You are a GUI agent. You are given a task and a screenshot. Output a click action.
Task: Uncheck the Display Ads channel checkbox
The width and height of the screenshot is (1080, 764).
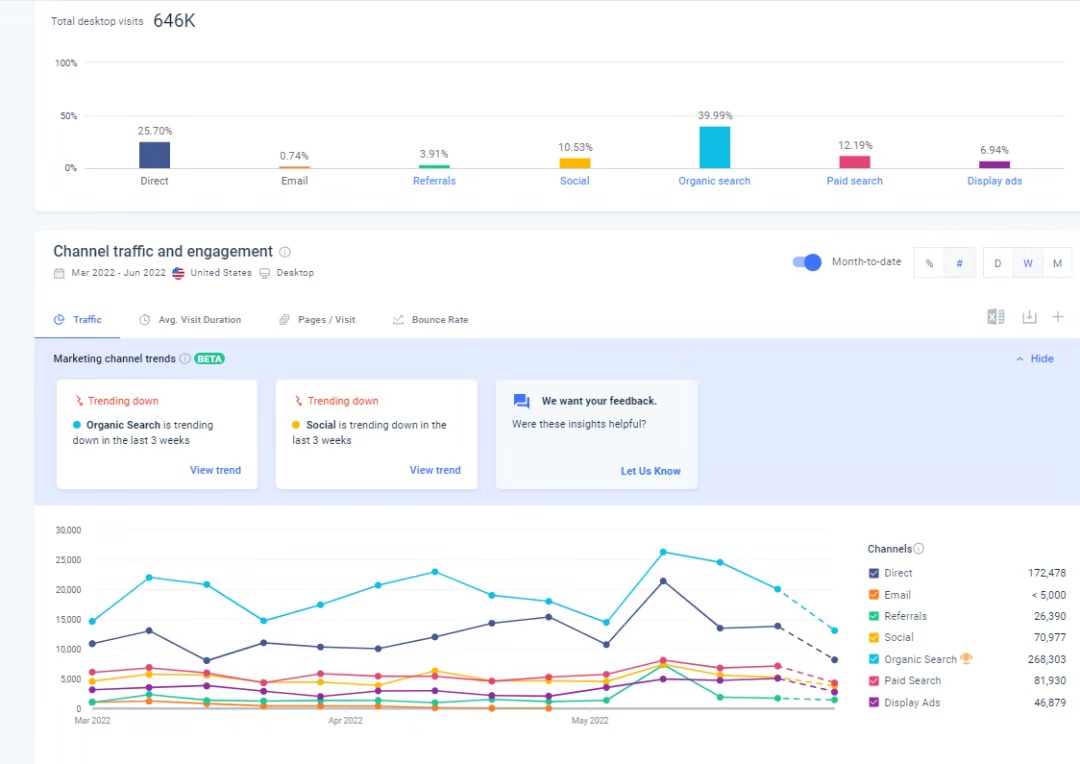[x=874, y=703]
